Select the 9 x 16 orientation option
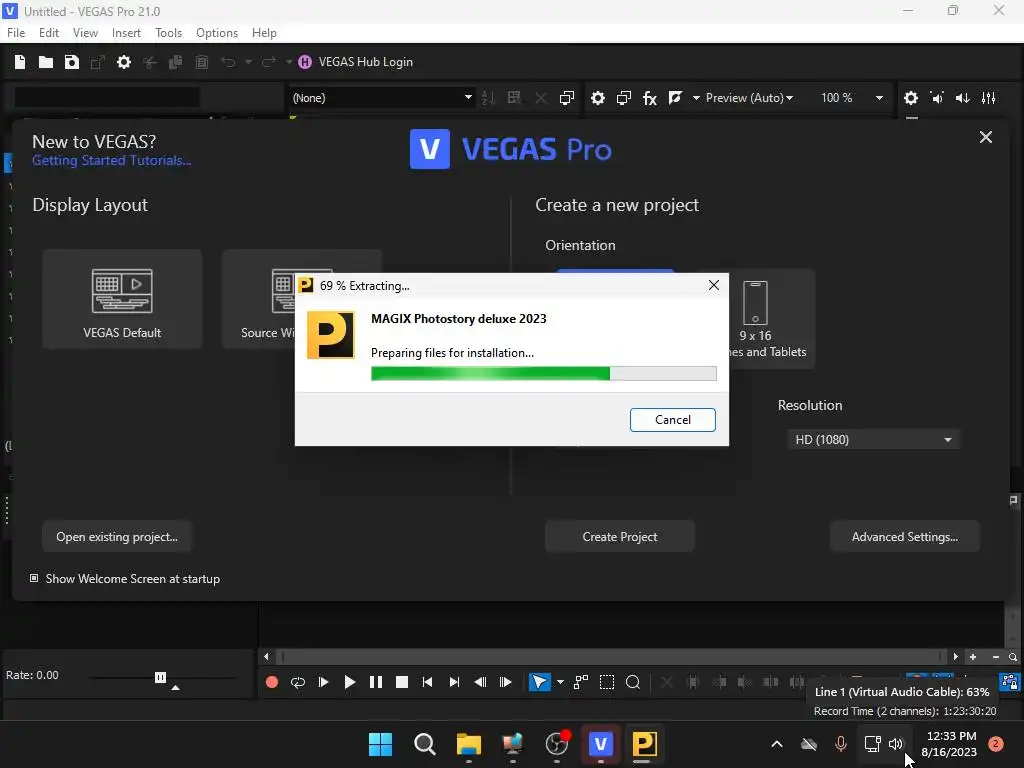 [756, 319]
